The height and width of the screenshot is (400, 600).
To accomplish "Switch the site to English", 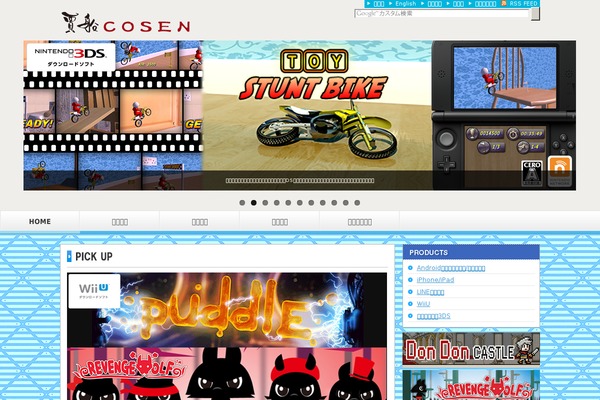I will tap(406, 3).
